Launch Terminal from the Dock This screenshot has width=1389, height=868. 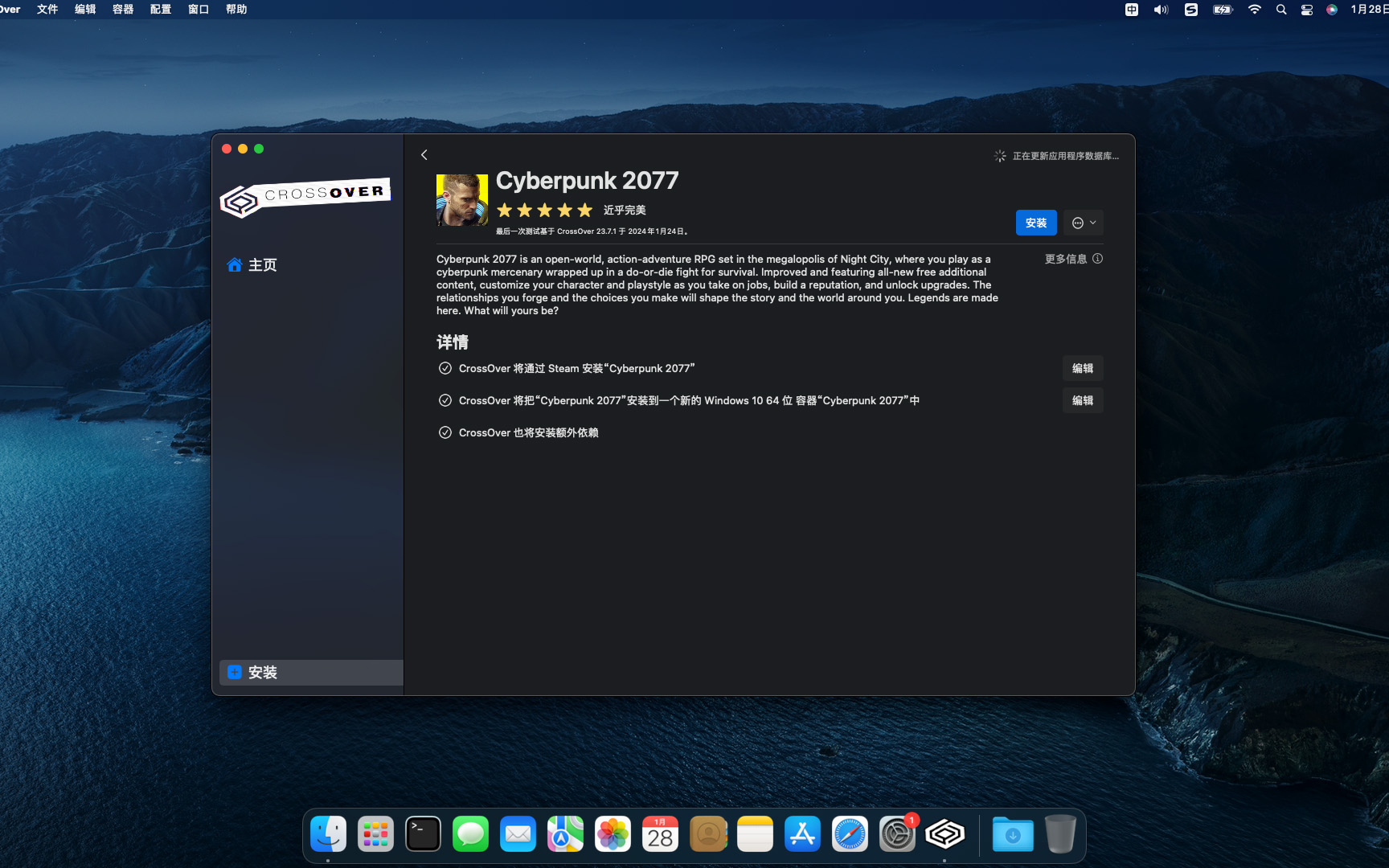click(423, 834)
